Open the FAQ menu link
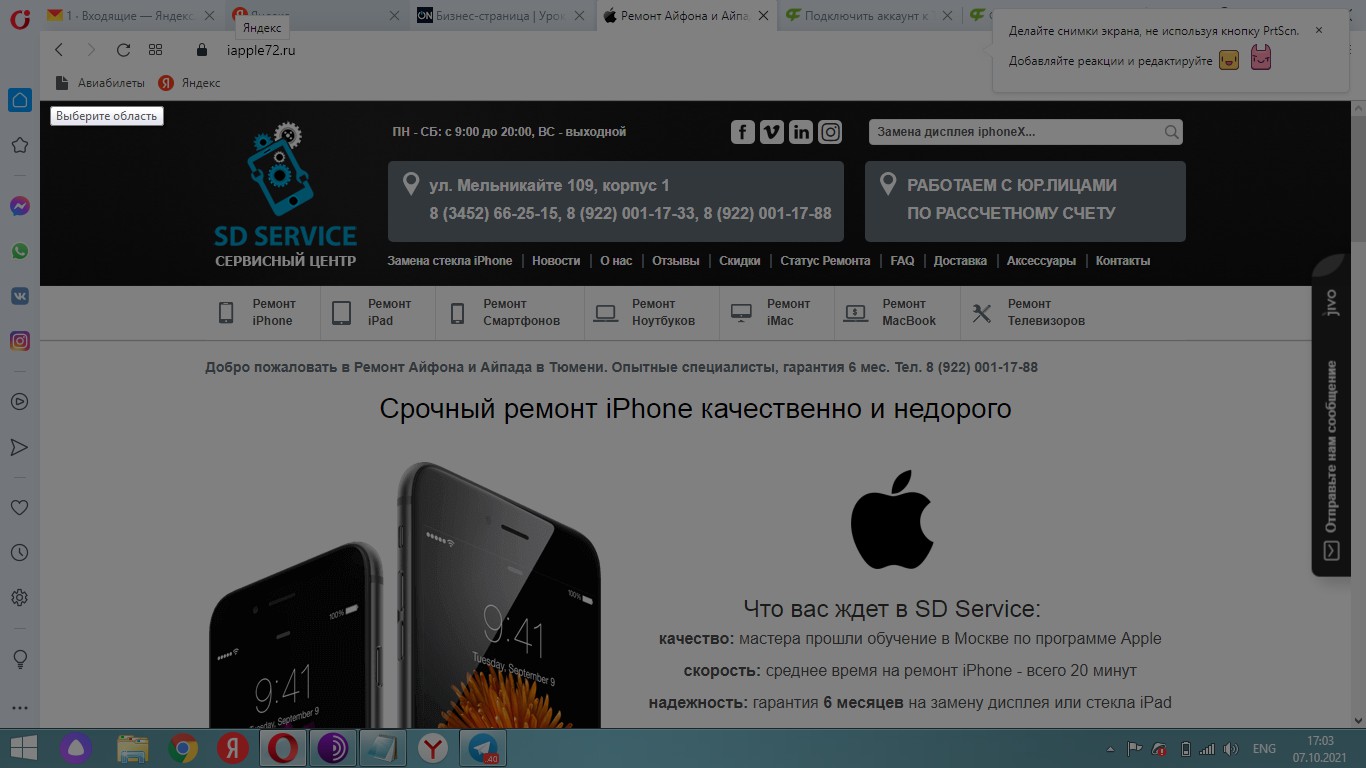Image resolution: width=1366 pixels, height=768 pixels. coord(902,261)
